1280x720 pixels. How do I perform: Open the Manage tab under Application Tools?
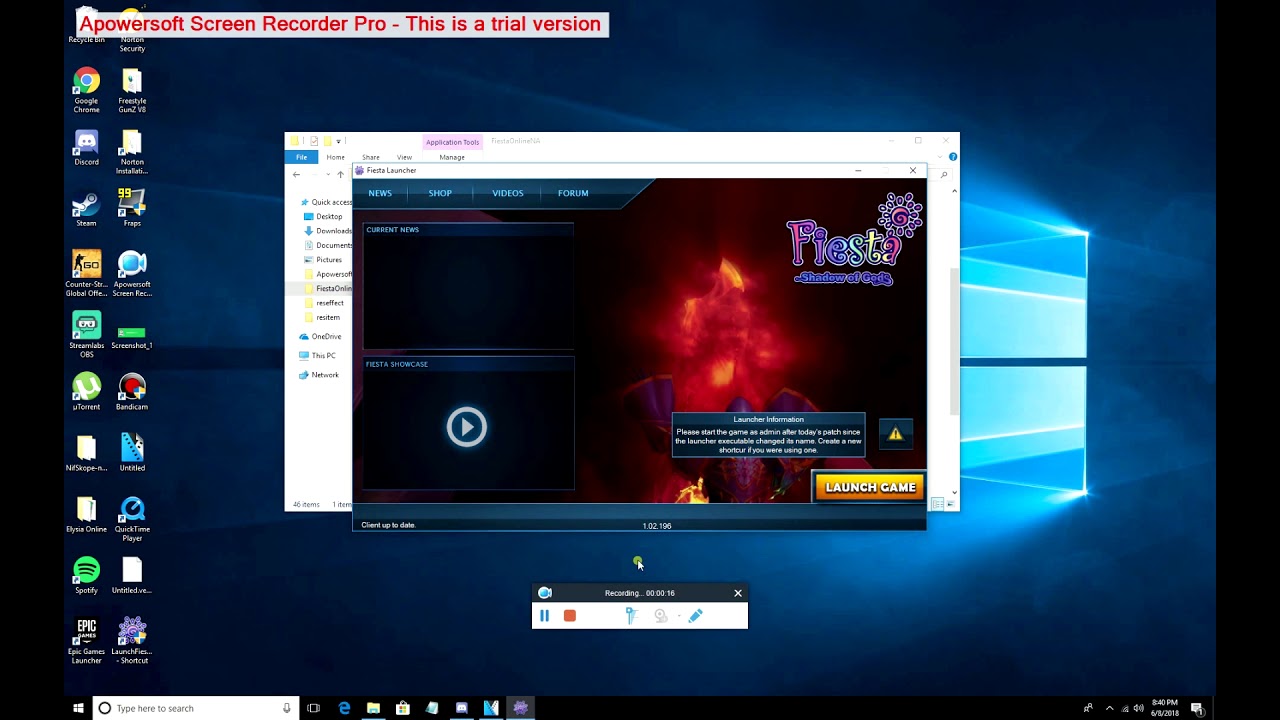tap(452, 157)
